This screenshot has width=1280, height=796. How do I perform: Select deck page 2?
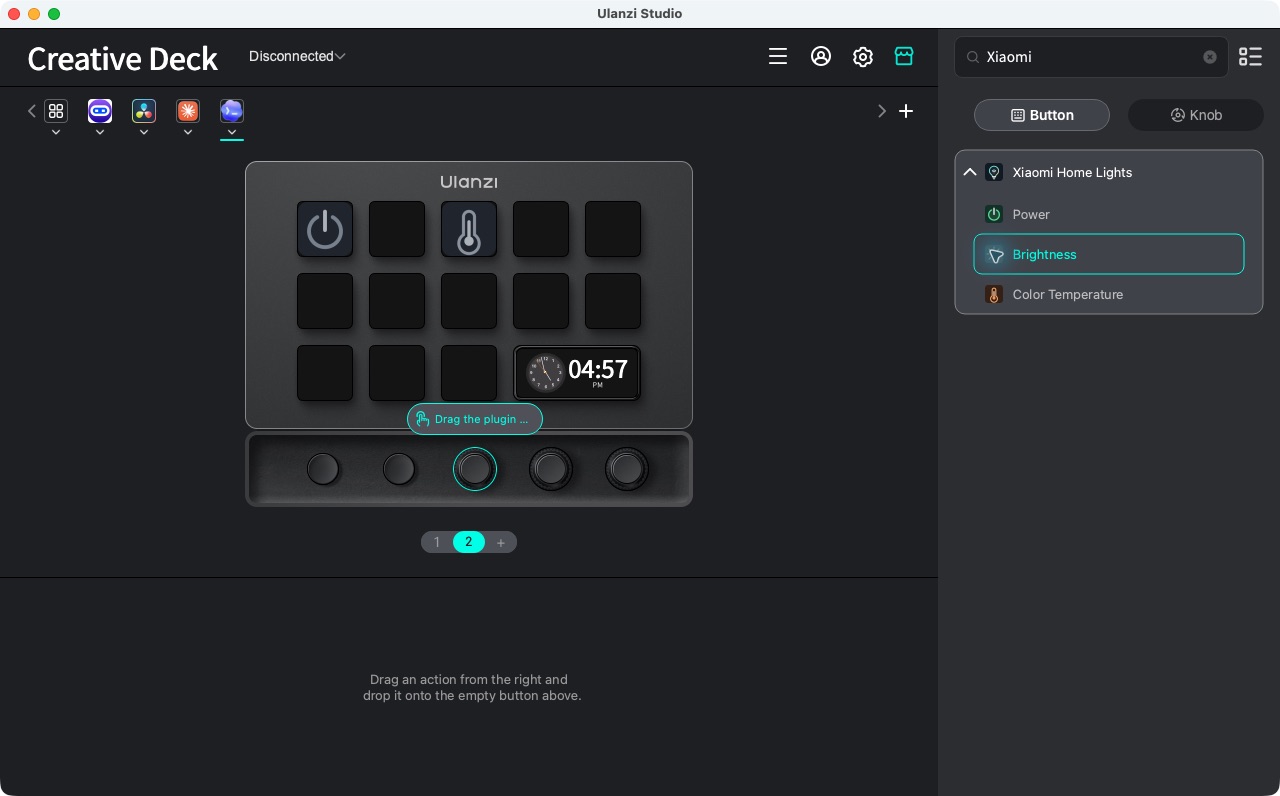(x=469, y=542)
